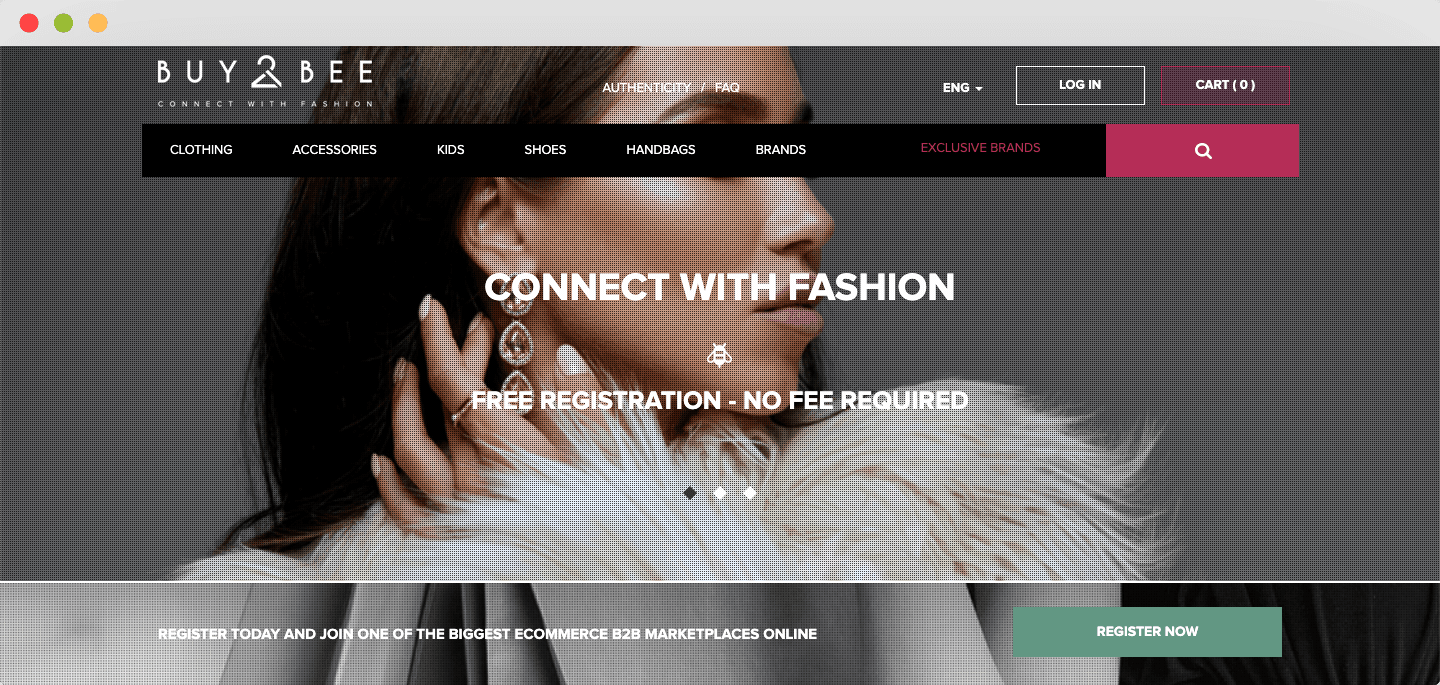1440x685 pixels.
Task: Open the Brands menu
Action: (x=781, y=150)
